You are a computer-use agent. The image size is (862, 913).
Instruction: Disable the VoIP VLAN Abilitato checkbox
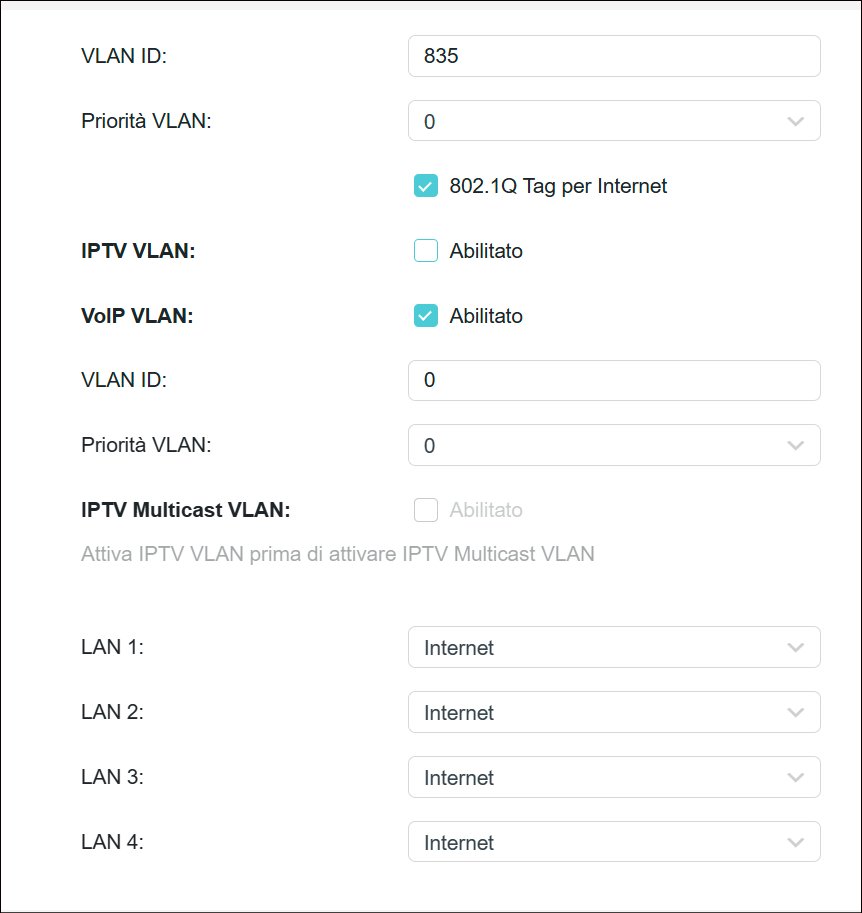point(426,316)
